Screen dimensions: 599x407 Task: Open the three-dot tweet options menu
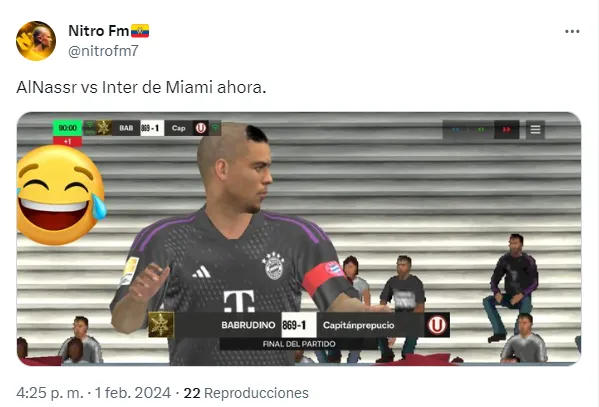[x=572, y=31]
